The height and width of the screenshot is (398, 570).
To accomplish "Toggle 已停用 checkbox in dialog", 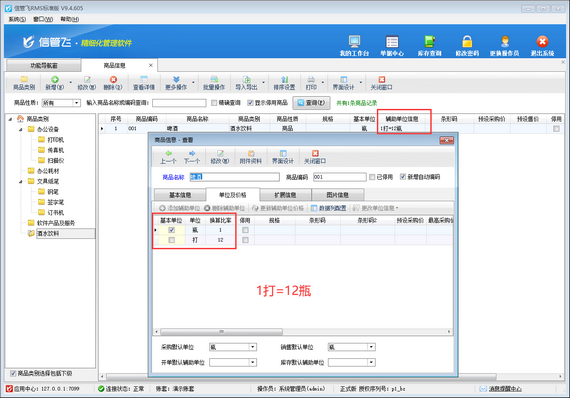I will (372, 177).
